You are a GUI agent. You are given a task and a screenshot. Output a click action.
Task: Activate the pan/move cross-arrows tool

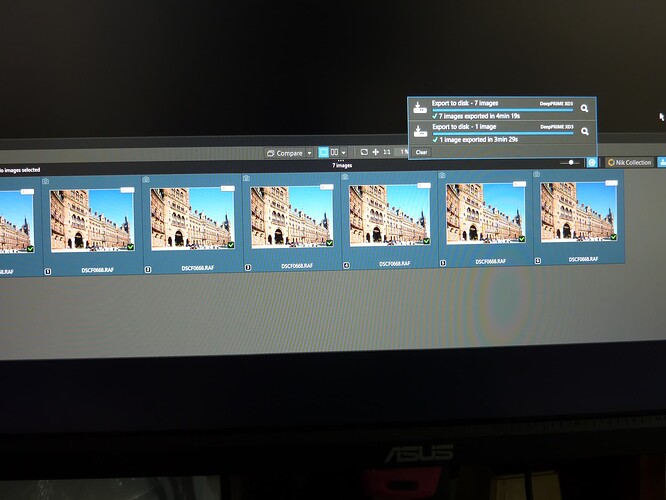tap(376, 152)
